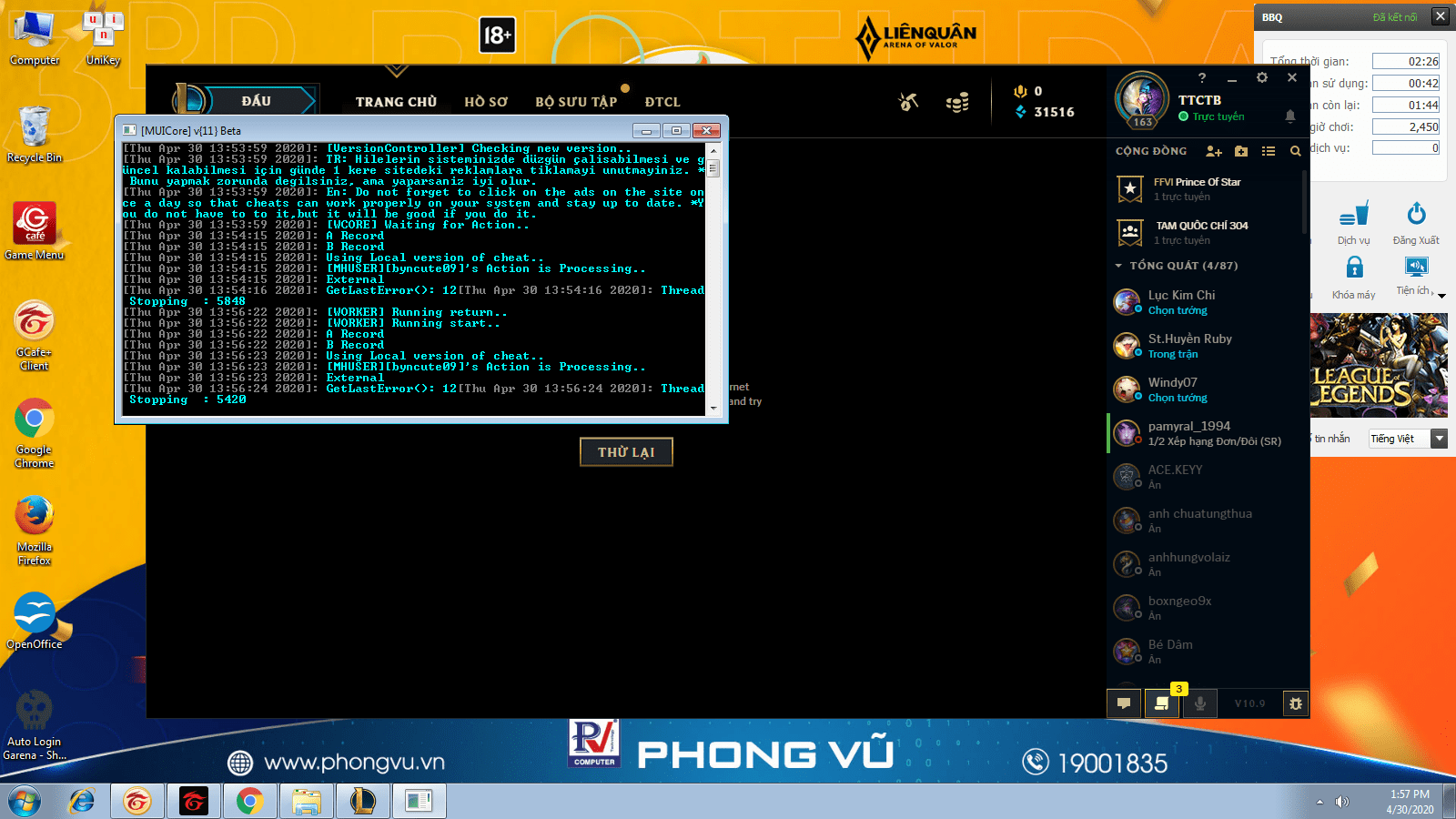Screen dimensions: 1456x819
Task: Switch to HỒ SƠ tab
Action: [x=486, y=102]
